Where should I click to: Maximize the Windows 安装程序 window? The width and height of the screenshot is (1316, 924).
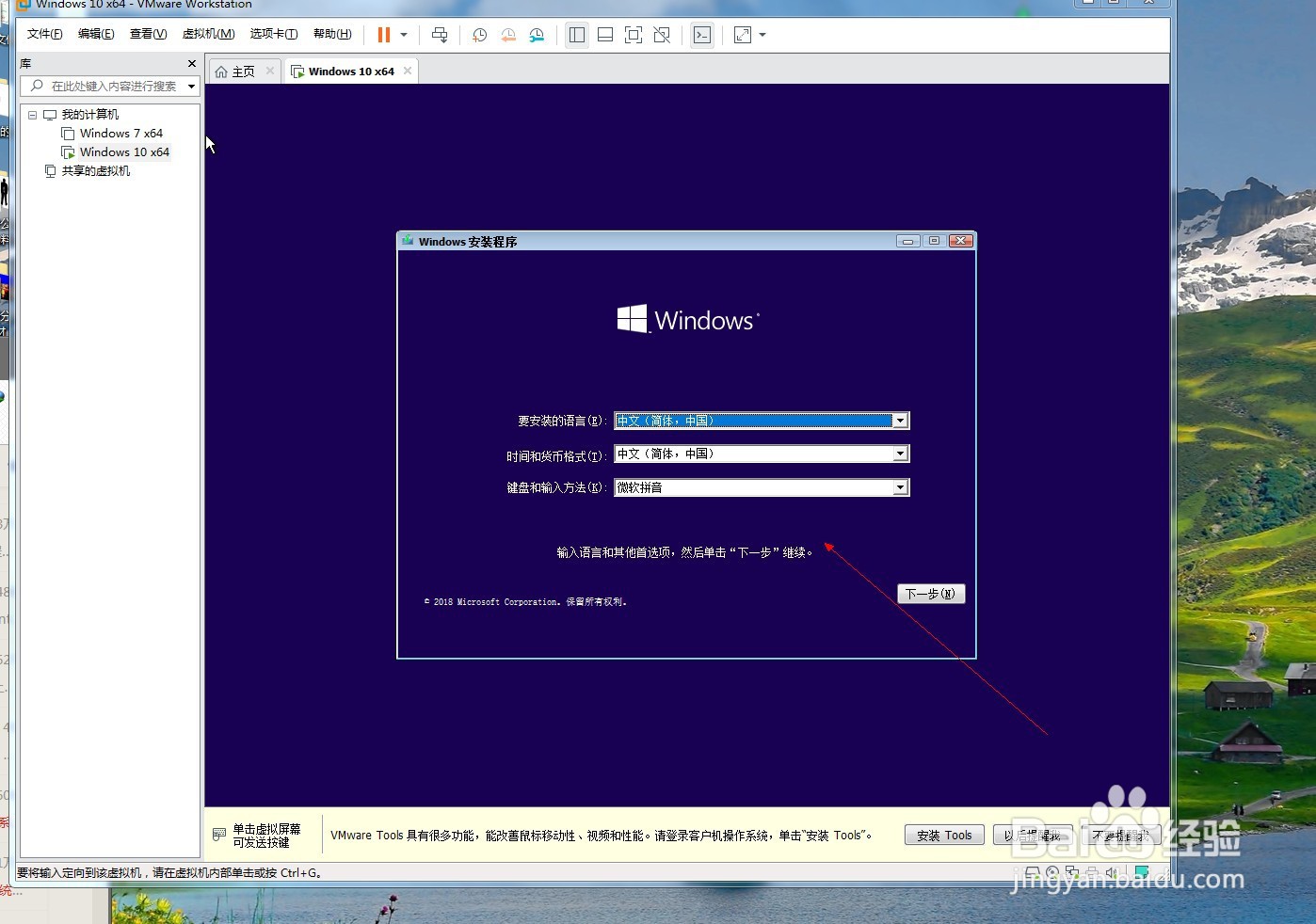click(x=934, y=241)
